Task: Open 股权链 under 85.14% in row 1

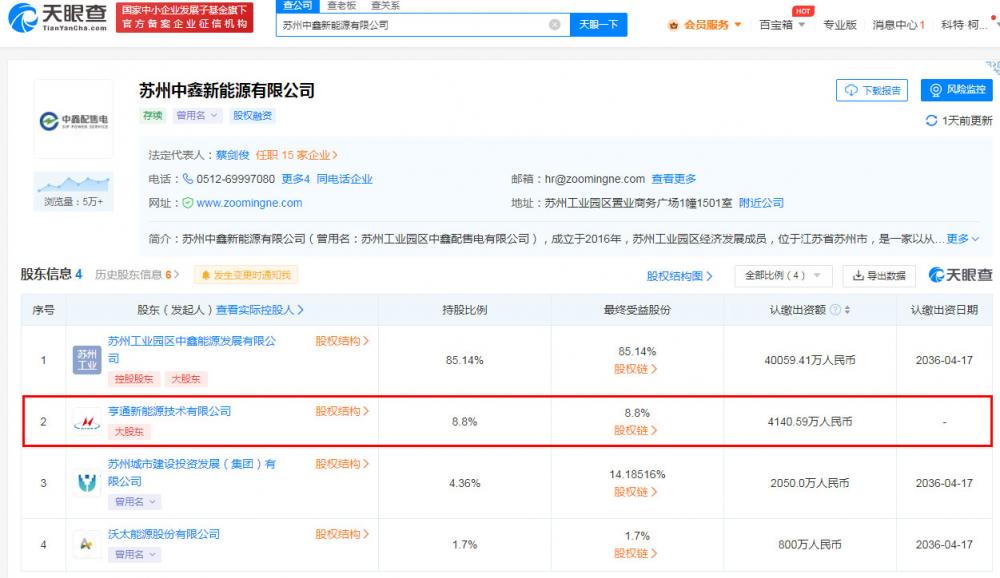Action: 635,369
